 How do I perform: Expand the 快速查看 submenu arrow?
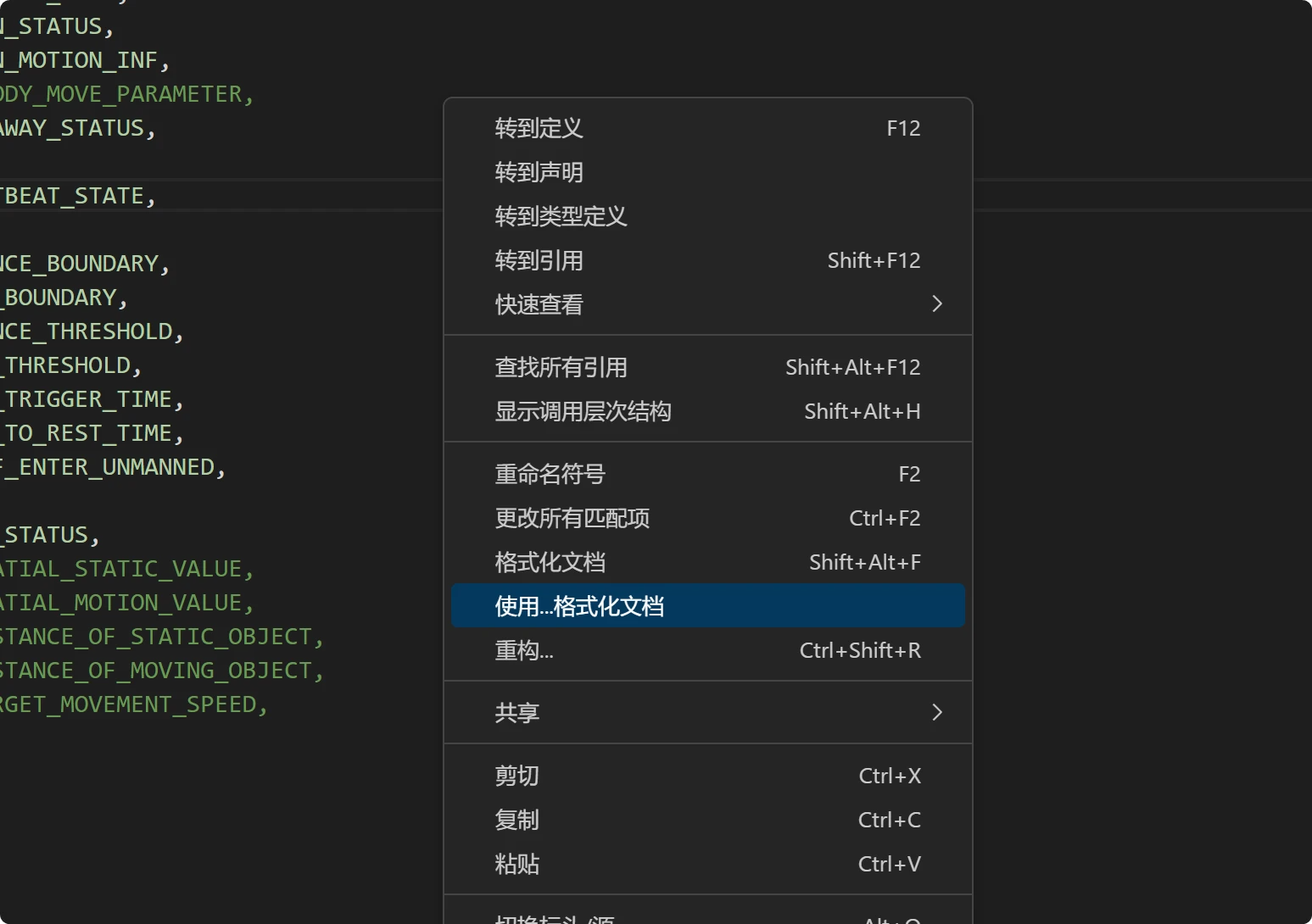point(936,304)
